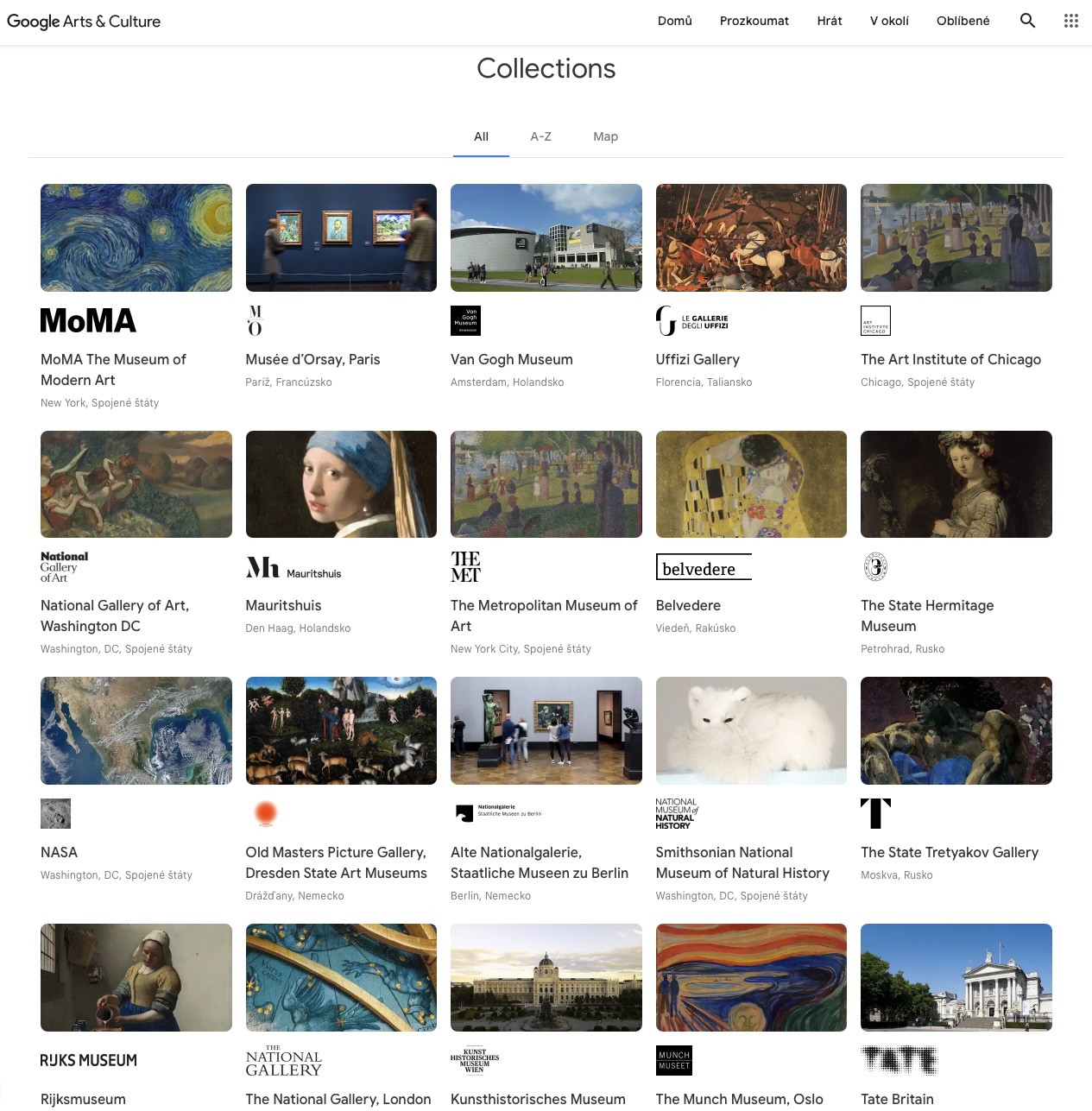Open MoMA The Museum of Modern Art link
1092x1111 pixels.
113,369
